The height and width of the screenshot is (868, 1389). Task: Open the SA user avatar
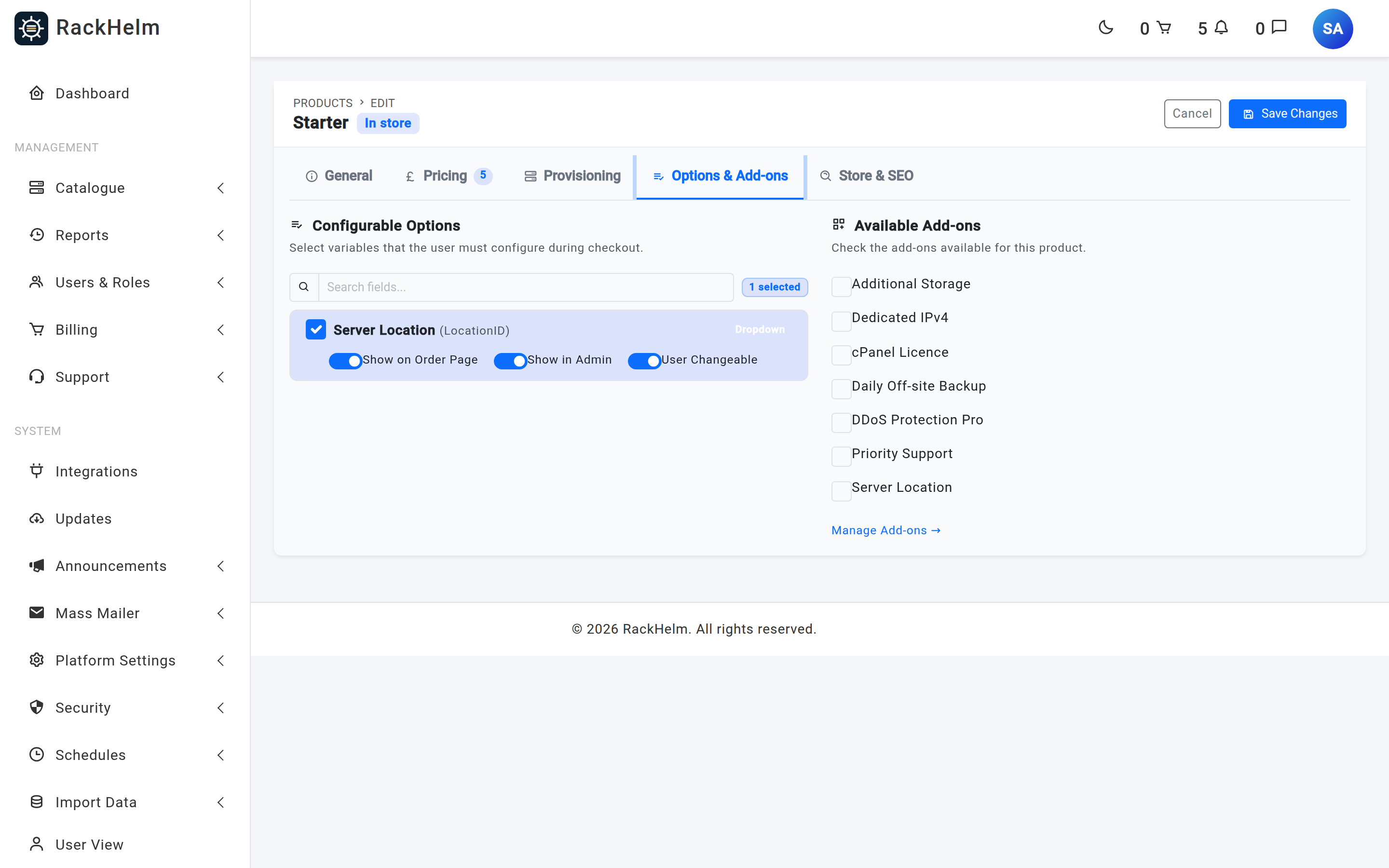(1332, 29)
